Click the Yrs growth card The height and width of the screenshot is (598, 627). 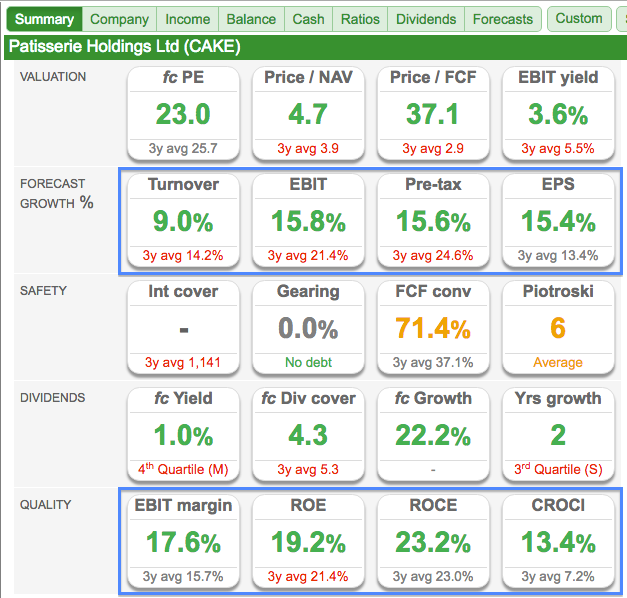(558, 434)
